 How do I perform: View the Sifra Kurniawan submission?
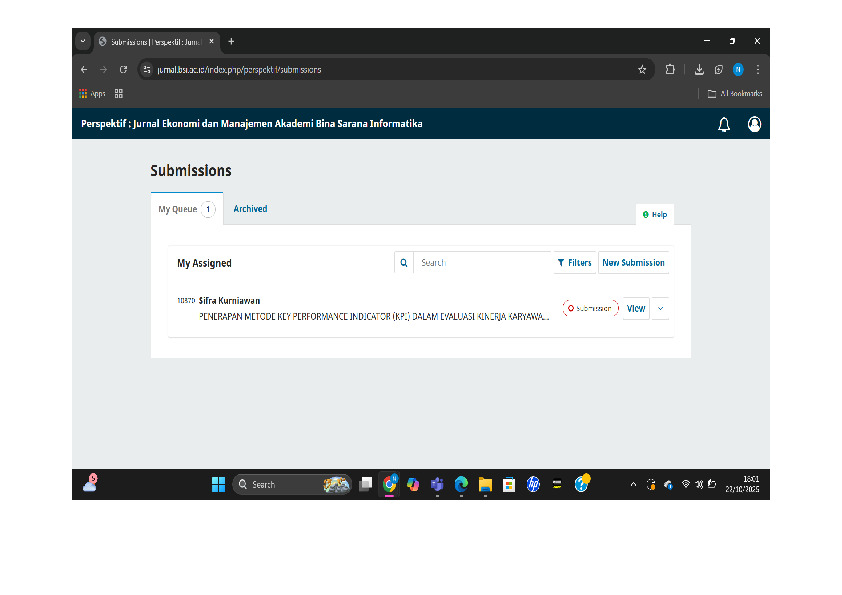click(x=636, y=309)
